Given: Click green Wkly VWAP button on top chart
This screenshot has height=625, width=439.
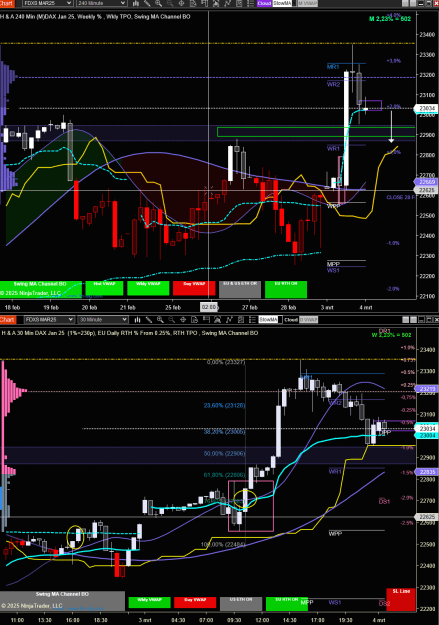Looking at the screenshot, I should tap(148, 289).
